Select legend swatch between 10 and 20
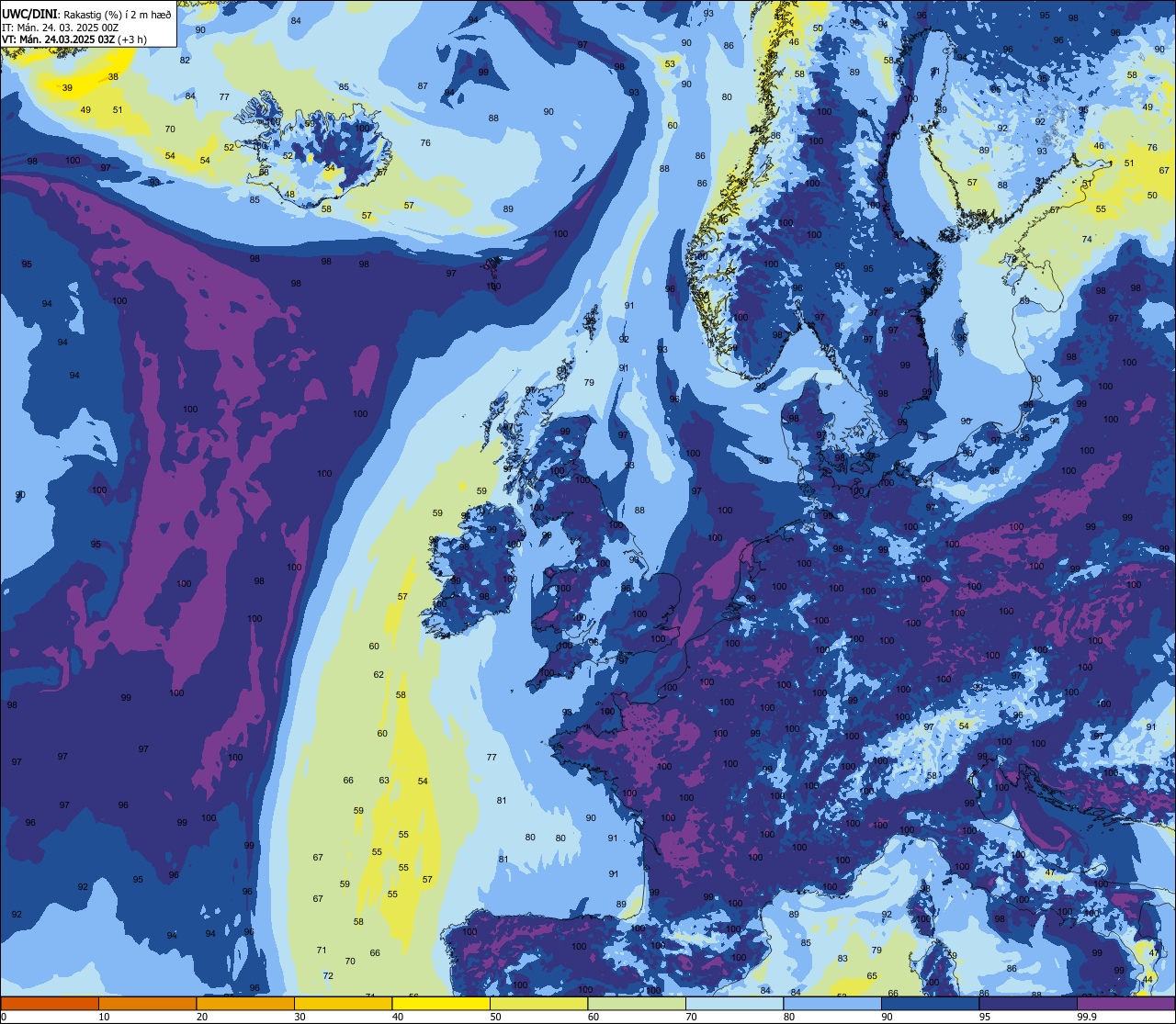Screen dimensions: 1176x1024 (x=147, y=1004)
